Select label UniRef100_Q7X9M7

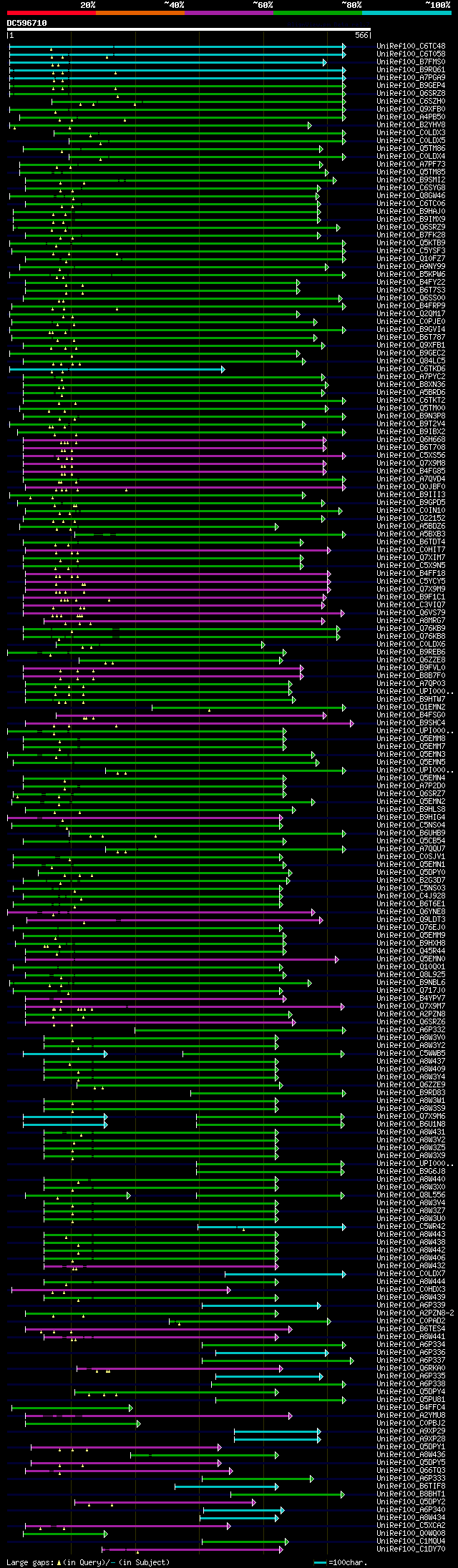411,1006
